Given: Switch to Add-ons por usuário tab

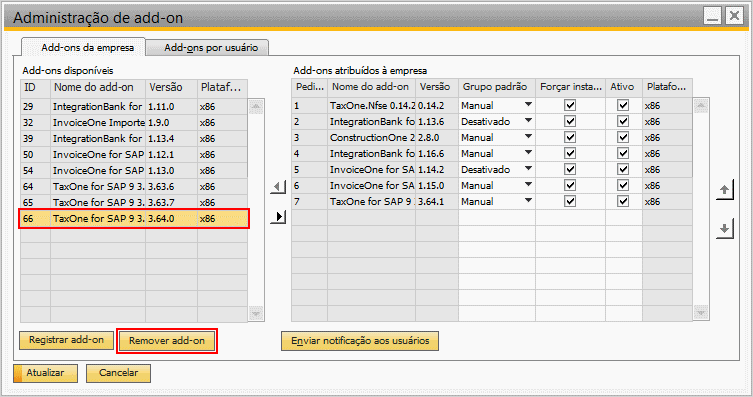Looking at the screenshot, I should click(207, 48).
